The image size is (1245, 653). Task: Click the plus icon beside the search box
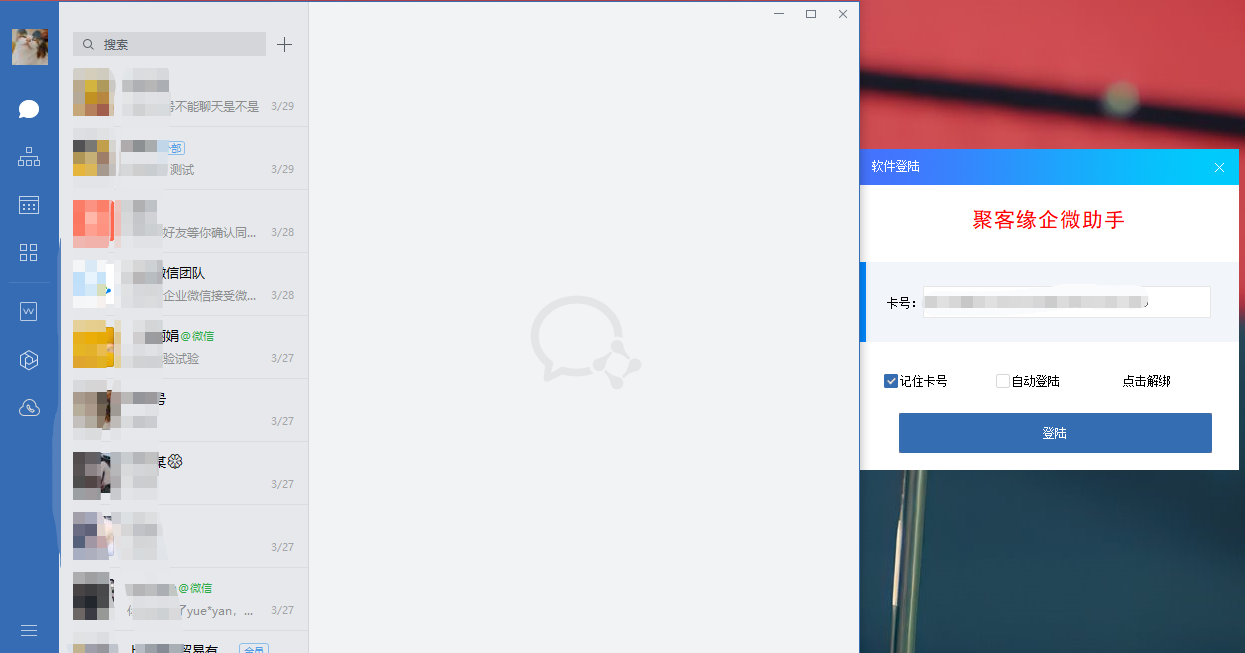(285, 44)
